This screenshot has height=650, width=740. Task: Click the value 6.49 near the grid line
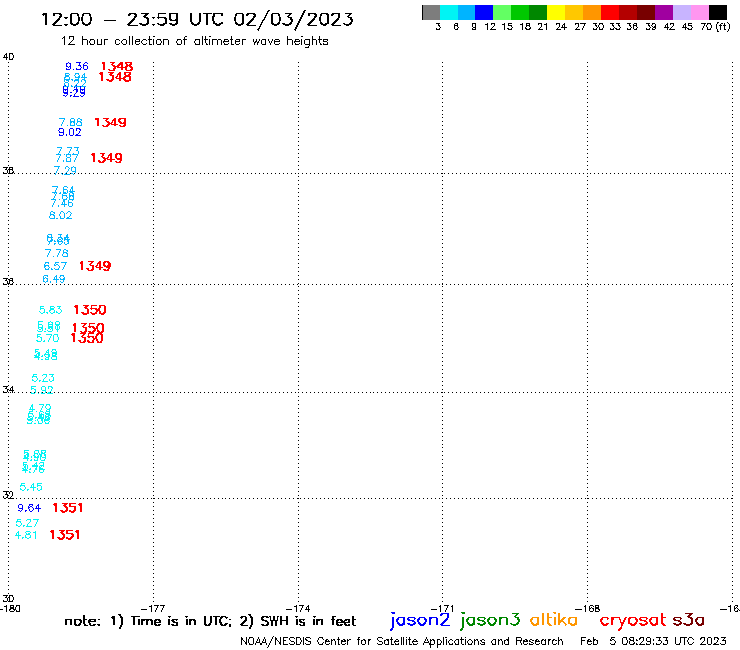click(x=54, y=279)
